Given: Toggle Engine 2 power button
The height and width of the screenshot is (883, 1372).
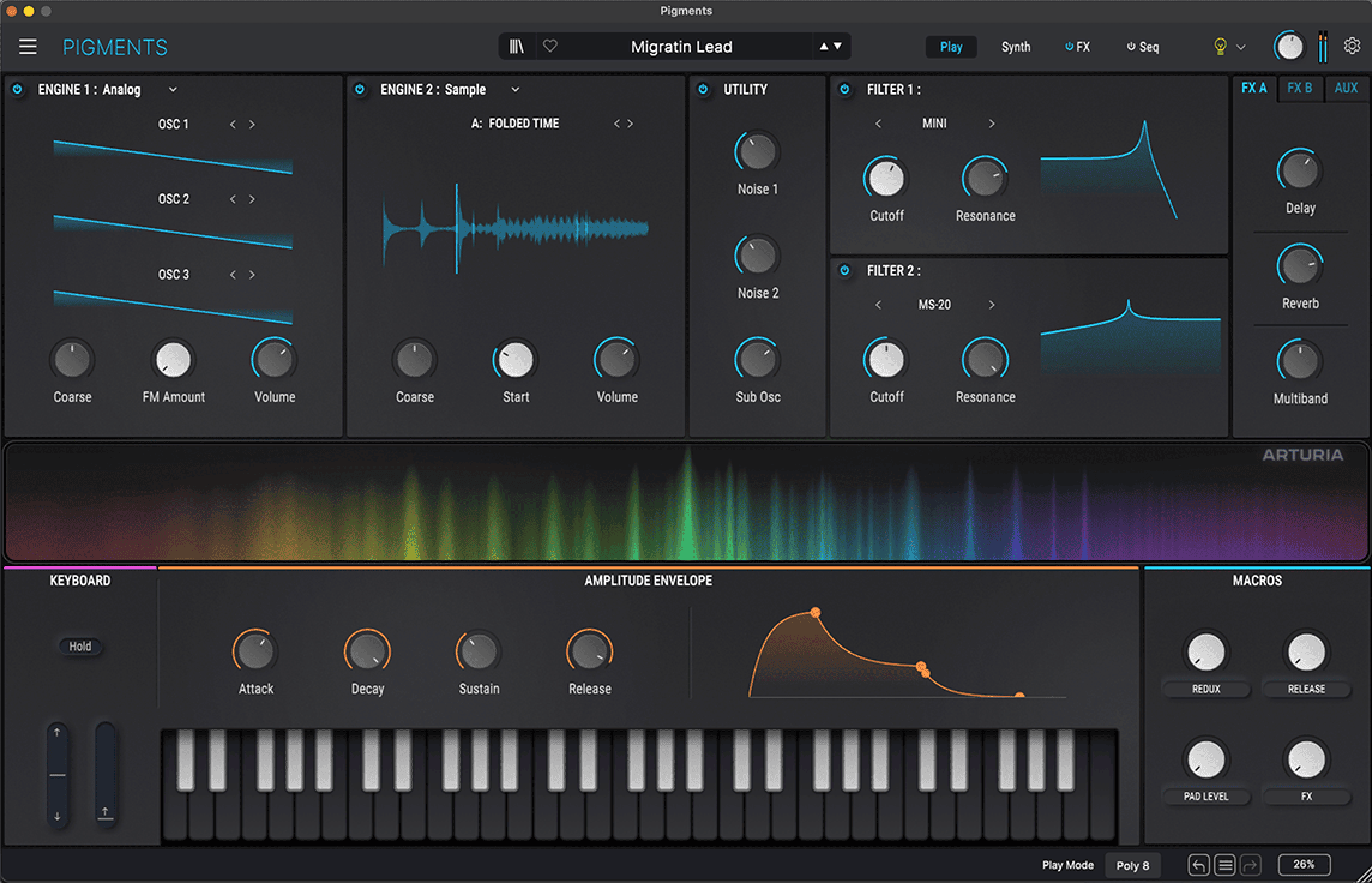Looking at the screenshot, I should point(360,89).
